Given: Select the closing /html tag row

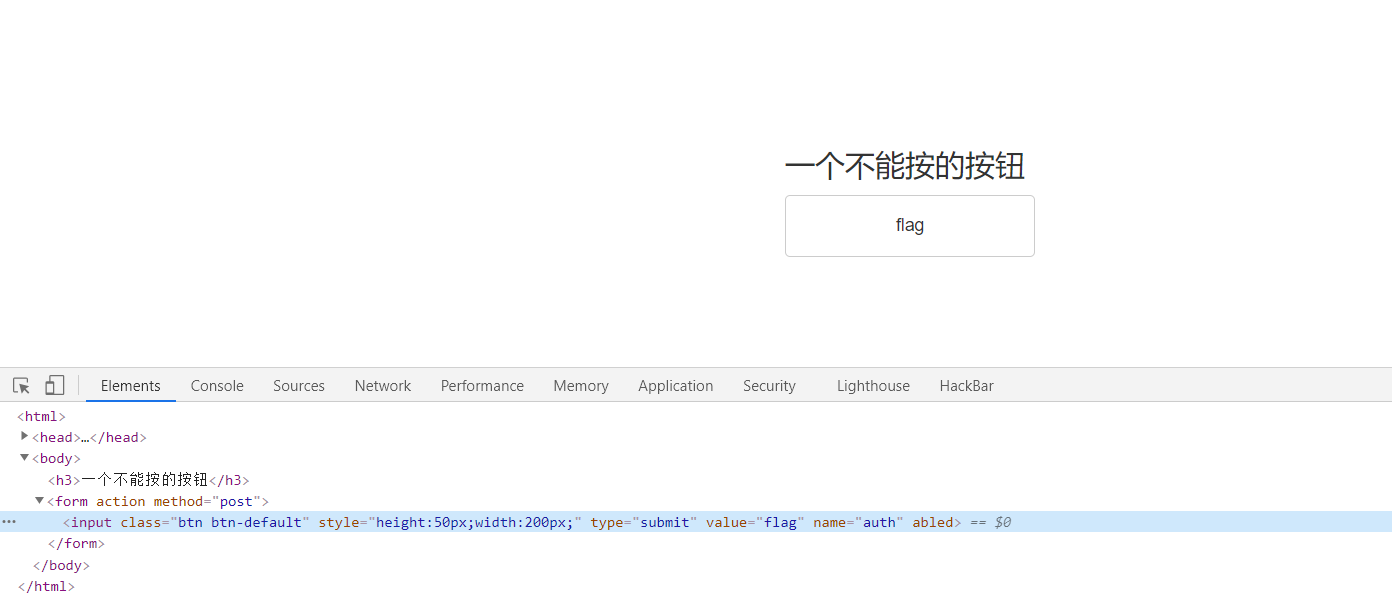Looking at the screenshot, I should [x=696, y=586].
